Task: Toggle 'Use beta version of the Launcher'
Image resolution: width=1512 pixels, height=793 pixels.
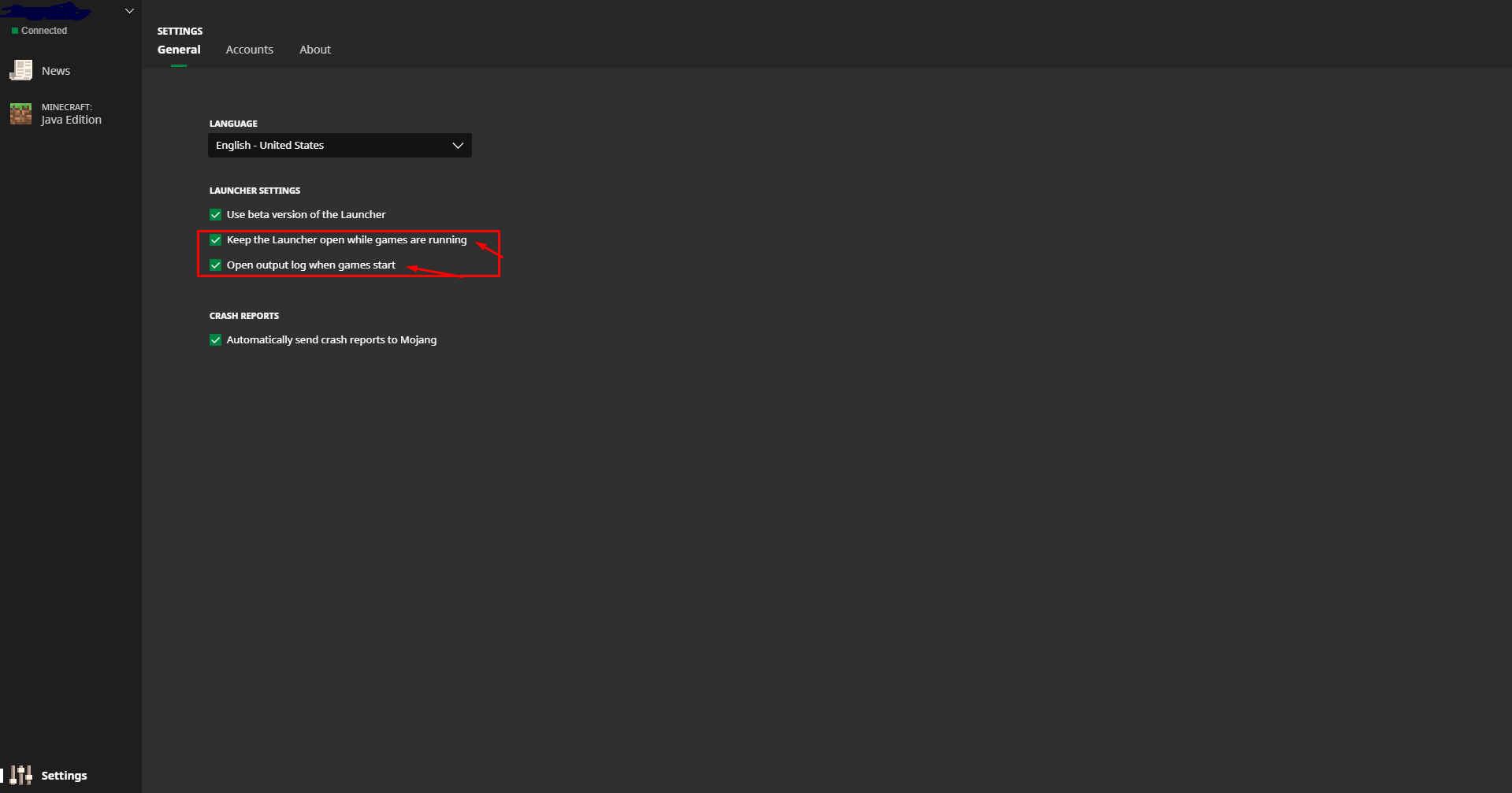Action: (215, 214)
